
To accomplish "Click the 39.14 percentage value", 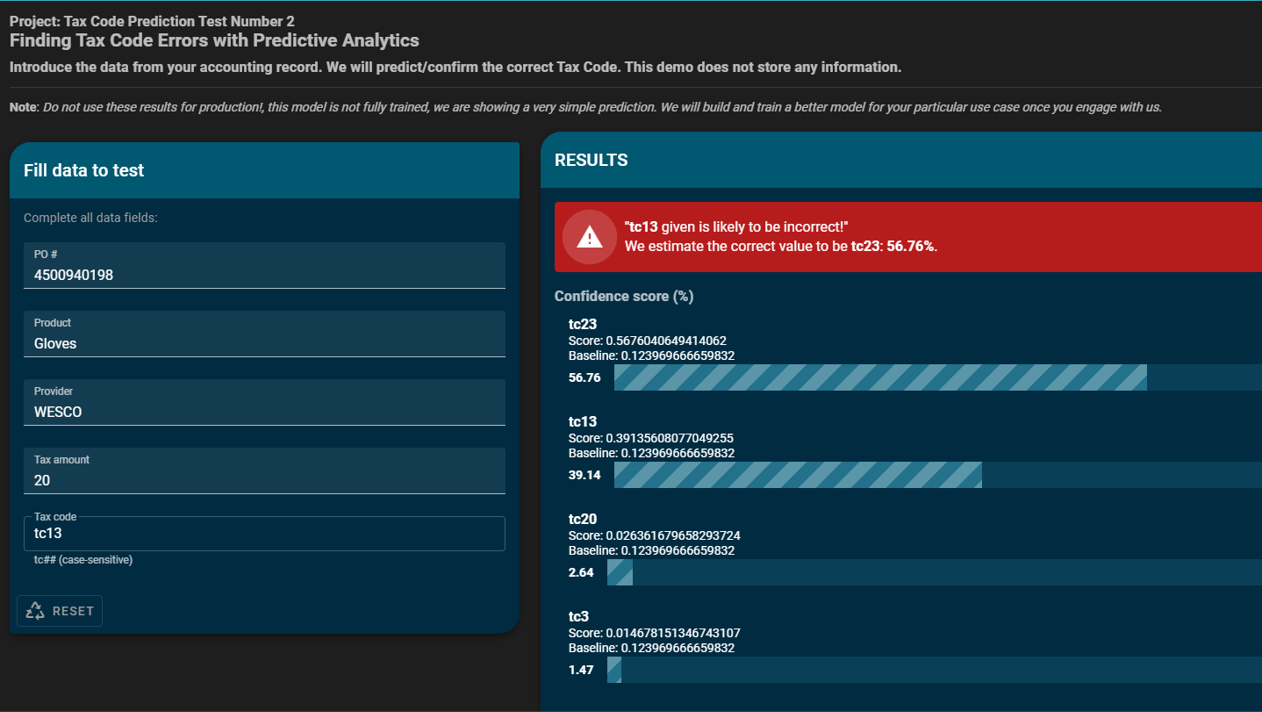I will pos(584,475).
